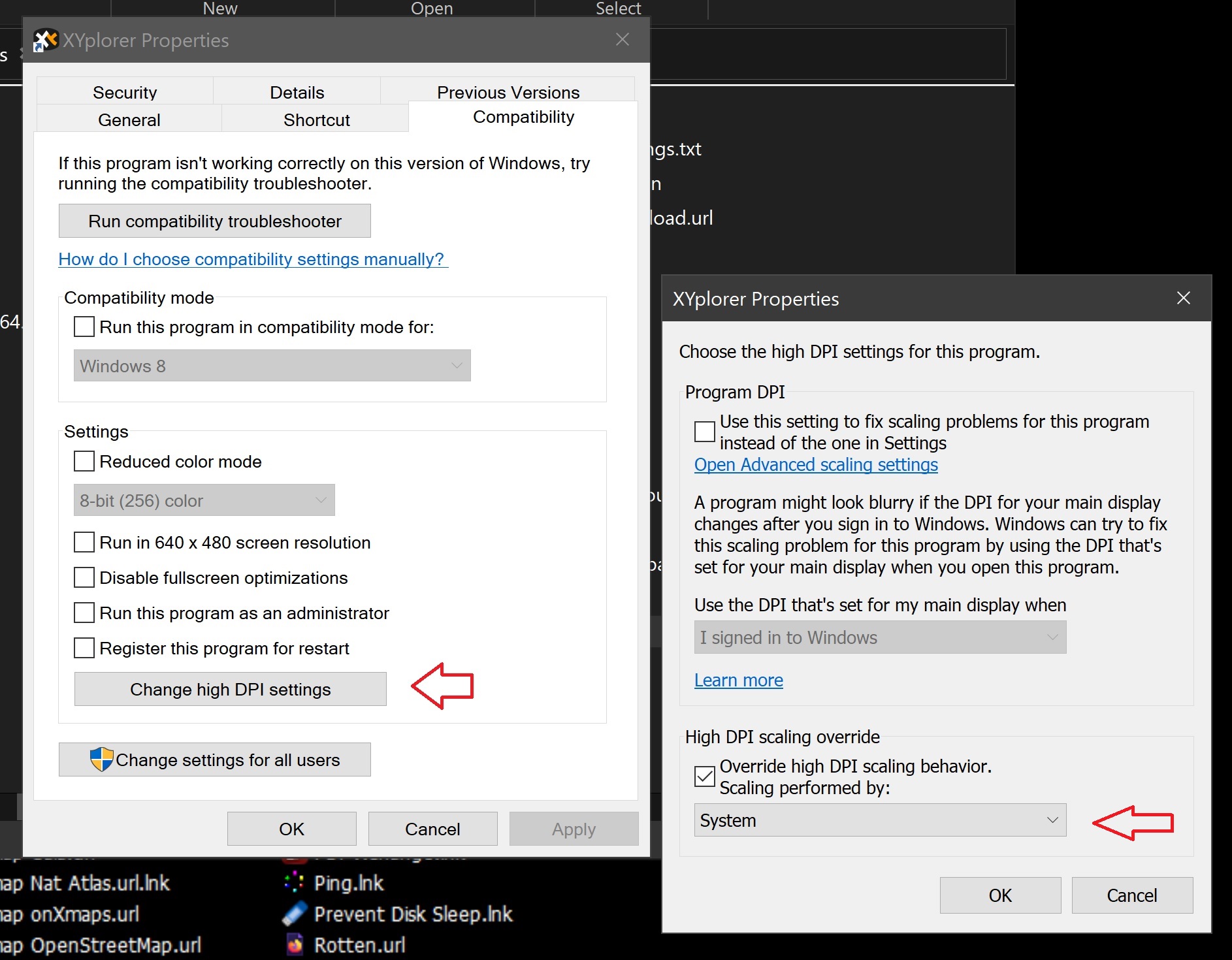Viewport: 1232px width, 960px height.
Task: Click Cancel in the high DPI dialog
Action: pos(1133,895)
